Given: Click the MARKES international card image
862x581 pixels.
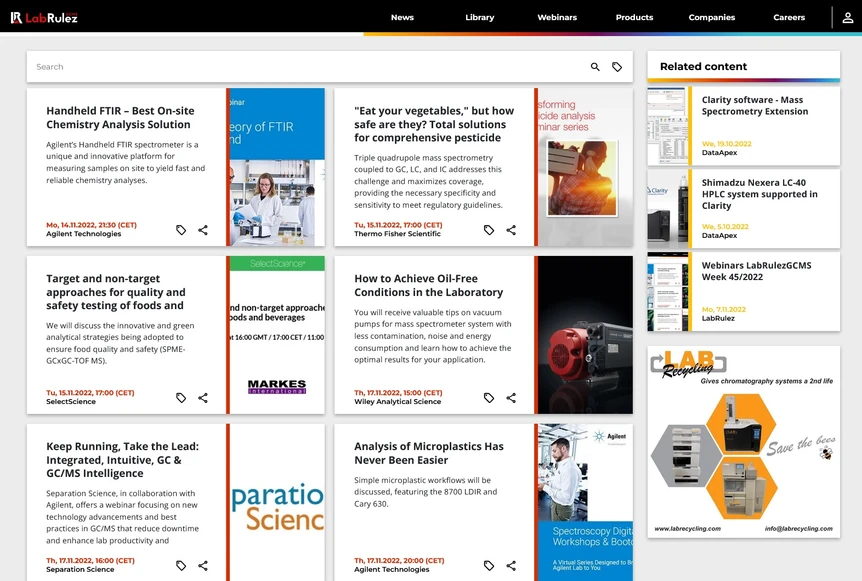Looking at the screenshot, I should pyautogui.click(x=277, y=335).
